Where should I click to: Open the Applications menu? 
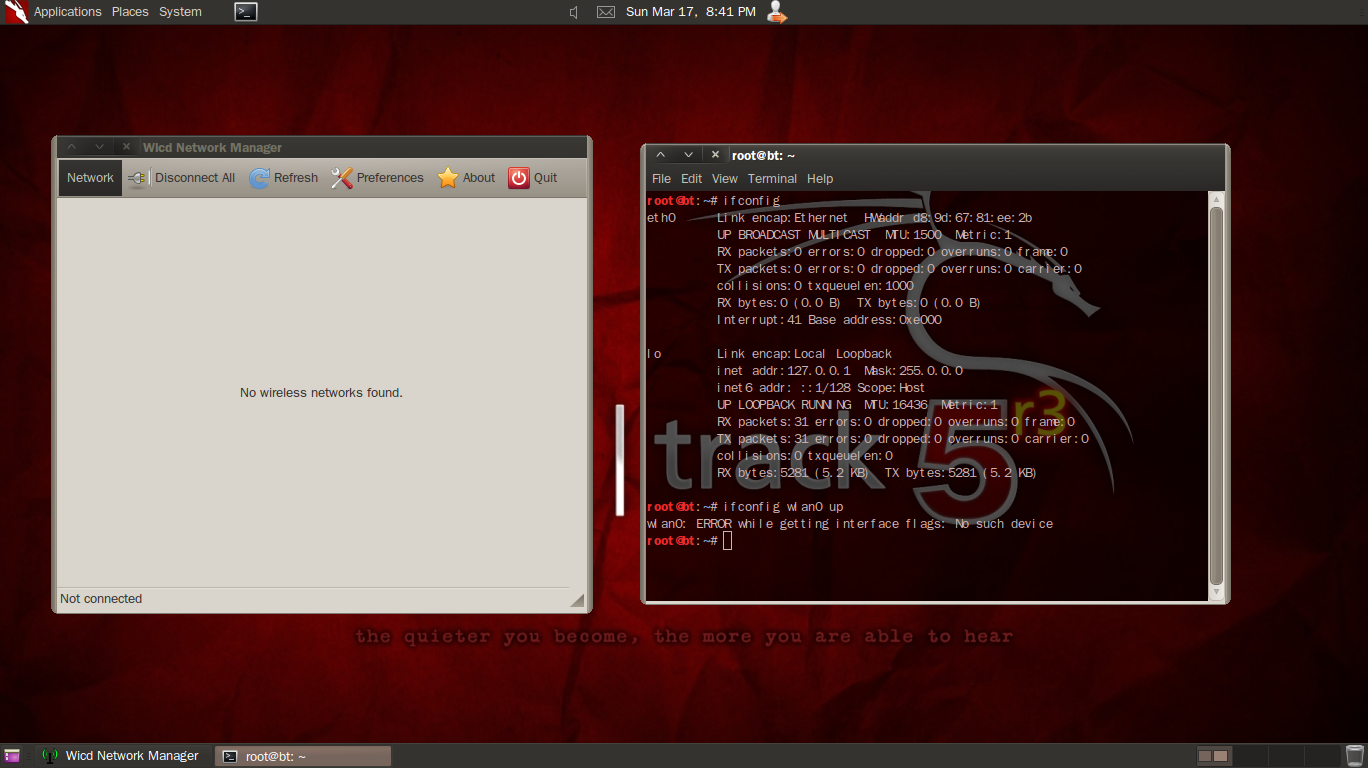tap(67, 12)
